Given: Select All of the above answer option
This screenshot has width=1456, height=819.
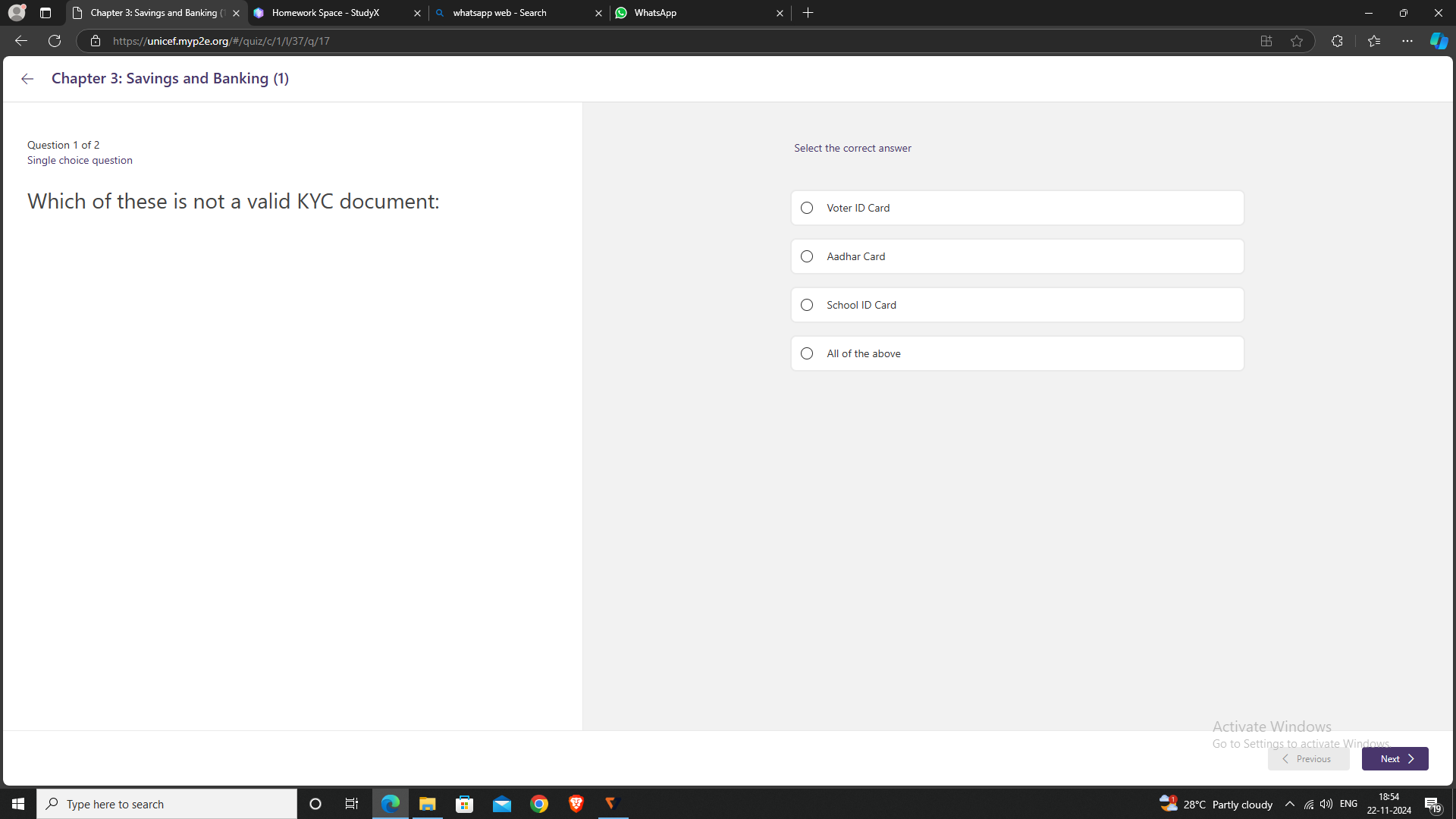Looking at the screenshot, I should tap(807, 353).
